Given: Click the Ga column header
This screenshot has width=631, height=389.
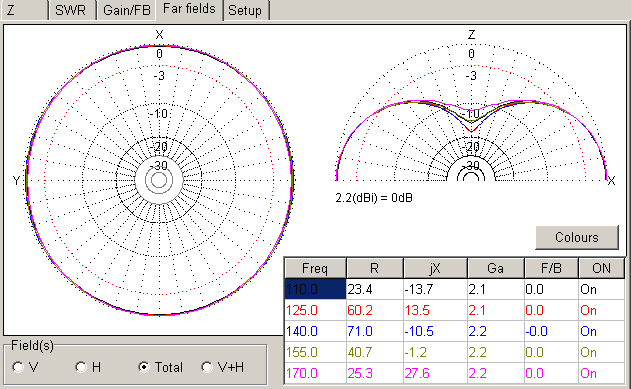Looking at the screenshot, I should (x=495, y=268).
